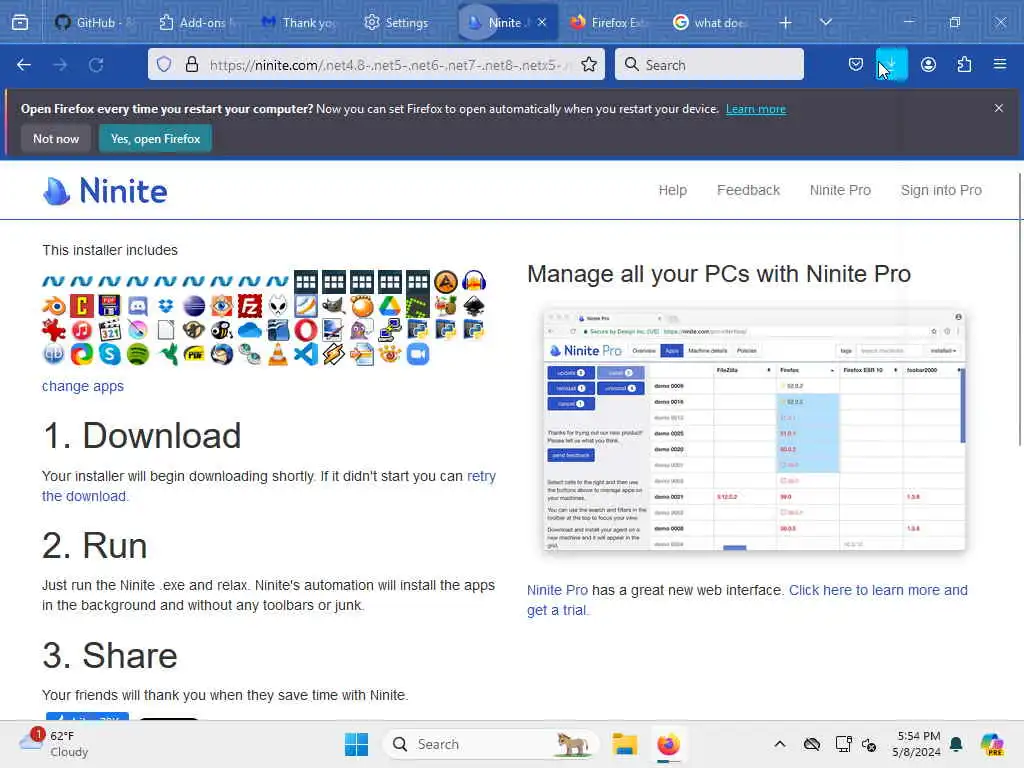The image size is (1024, 768).
Task: Click the Ninite logo
Action: click(105, 191)
